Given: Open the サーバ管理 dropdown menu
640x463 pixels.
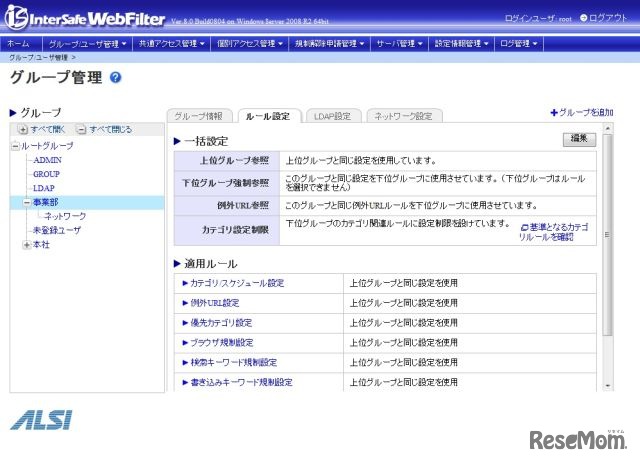Looking at the screenshot, I should [398, 44].
